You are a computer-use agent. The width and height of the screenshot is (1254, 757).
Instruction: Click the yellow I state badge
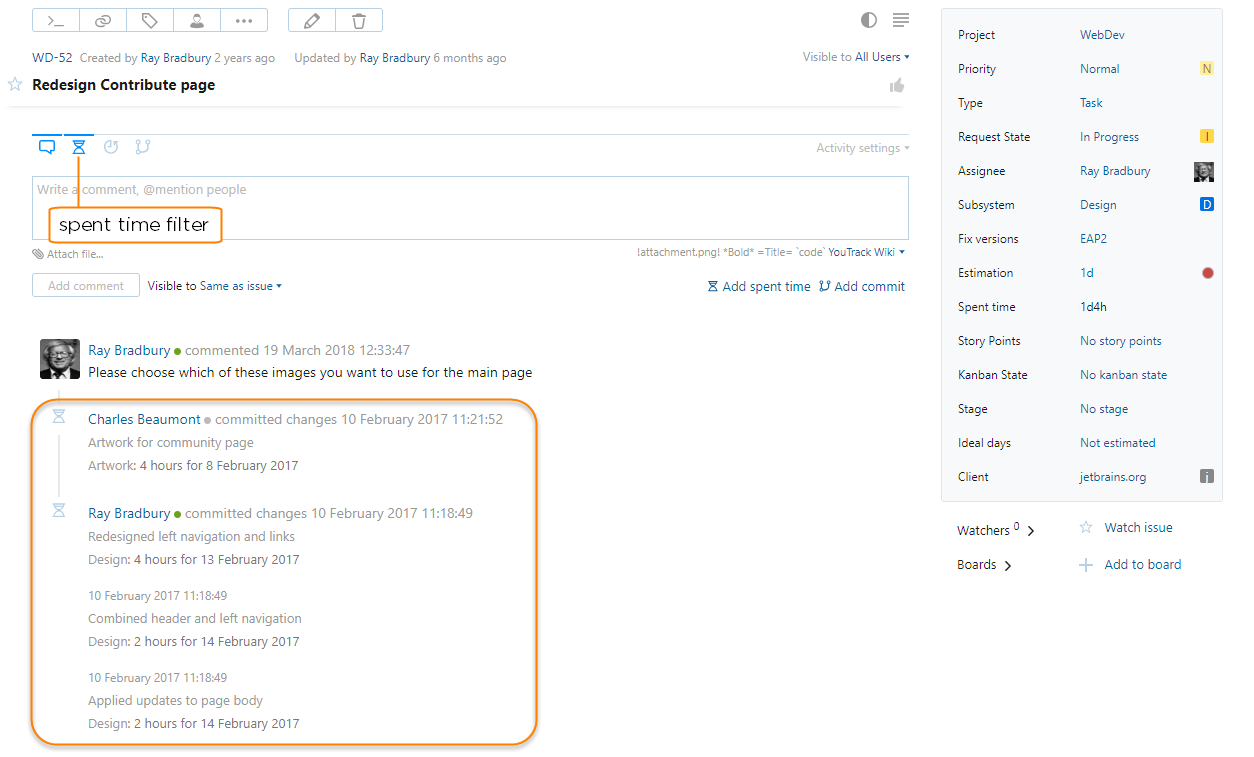pyautogui.click(x=1207, y=137)
